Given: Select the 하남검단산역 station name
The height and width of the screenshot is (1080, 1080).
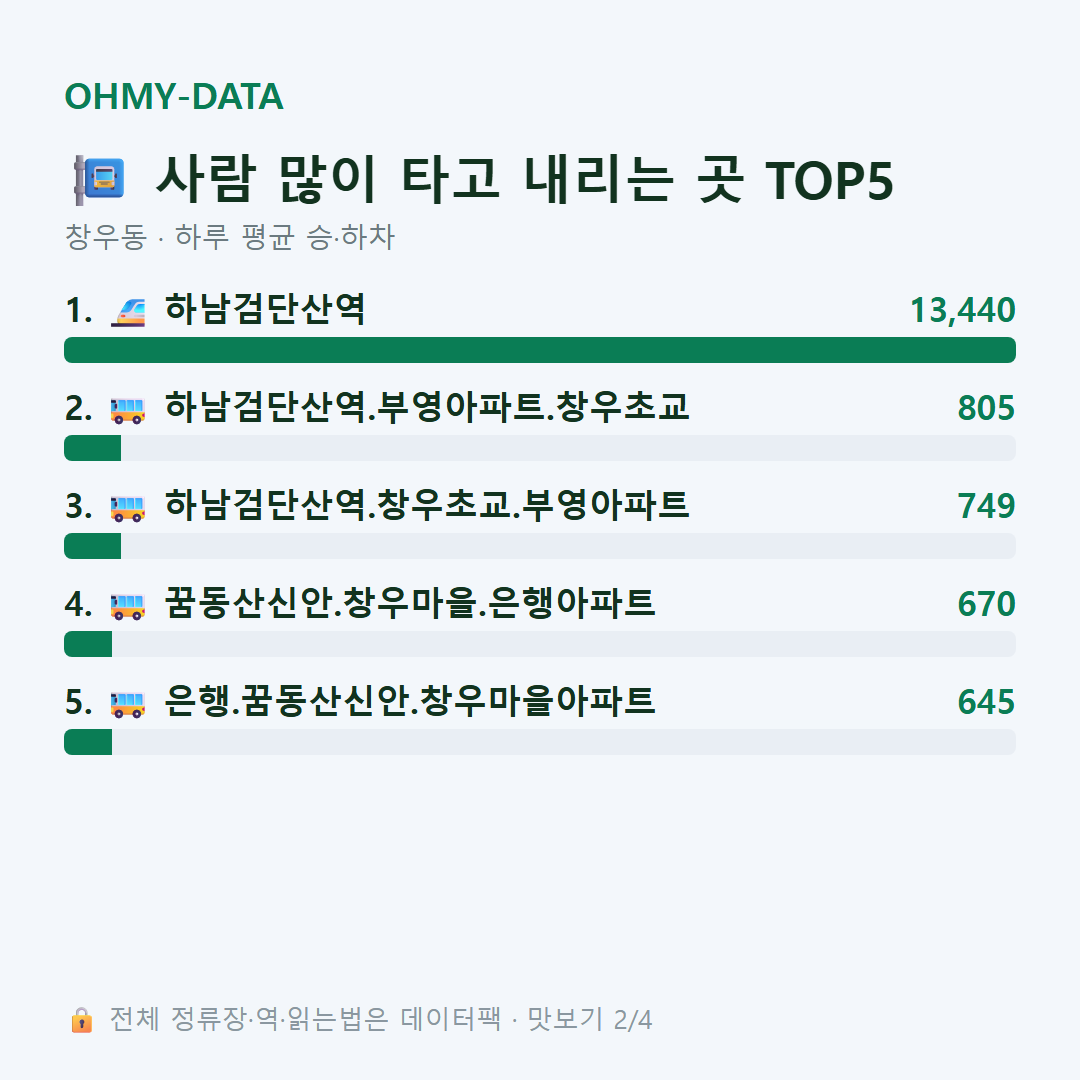Looking at the screenshot, I should (265, 309).
